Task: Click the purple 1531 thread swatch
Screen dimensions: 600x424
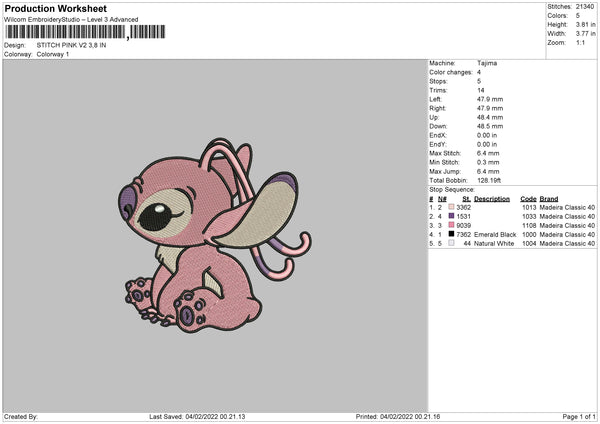Action: click(x=451, y=216)
